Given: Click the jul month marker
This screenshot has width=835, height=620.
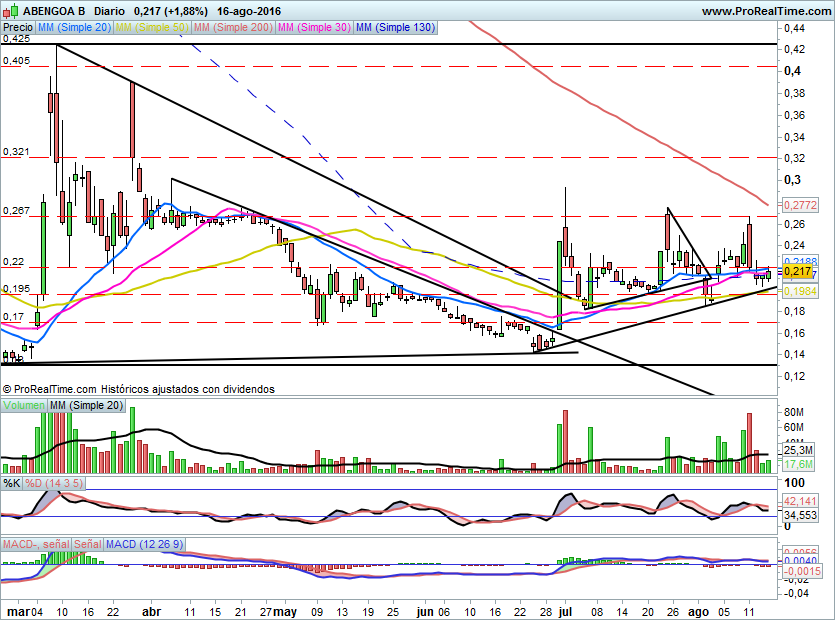Looking at the screenshot, I should [565, 612].
